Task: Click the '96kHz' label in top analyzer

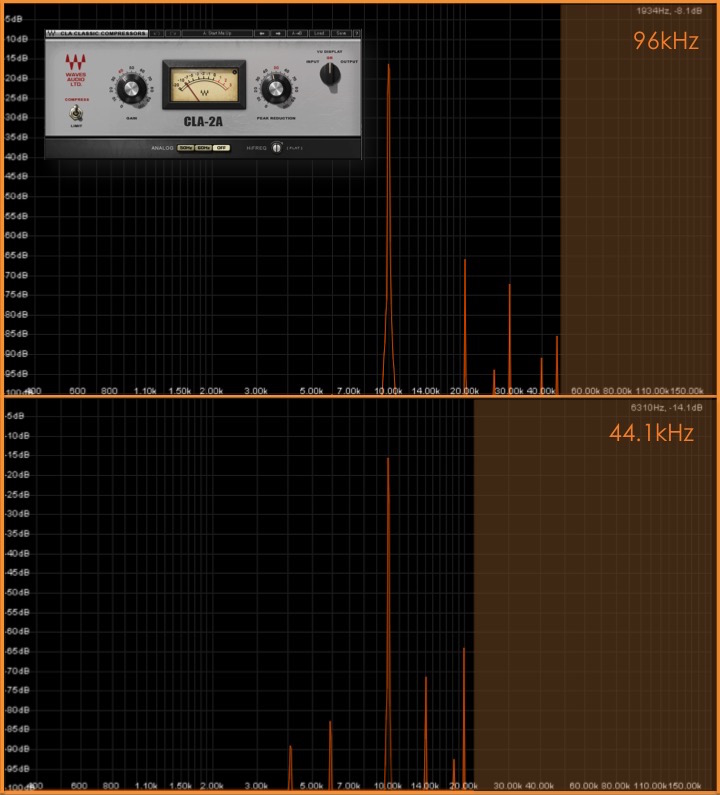Action: [666, 41]
